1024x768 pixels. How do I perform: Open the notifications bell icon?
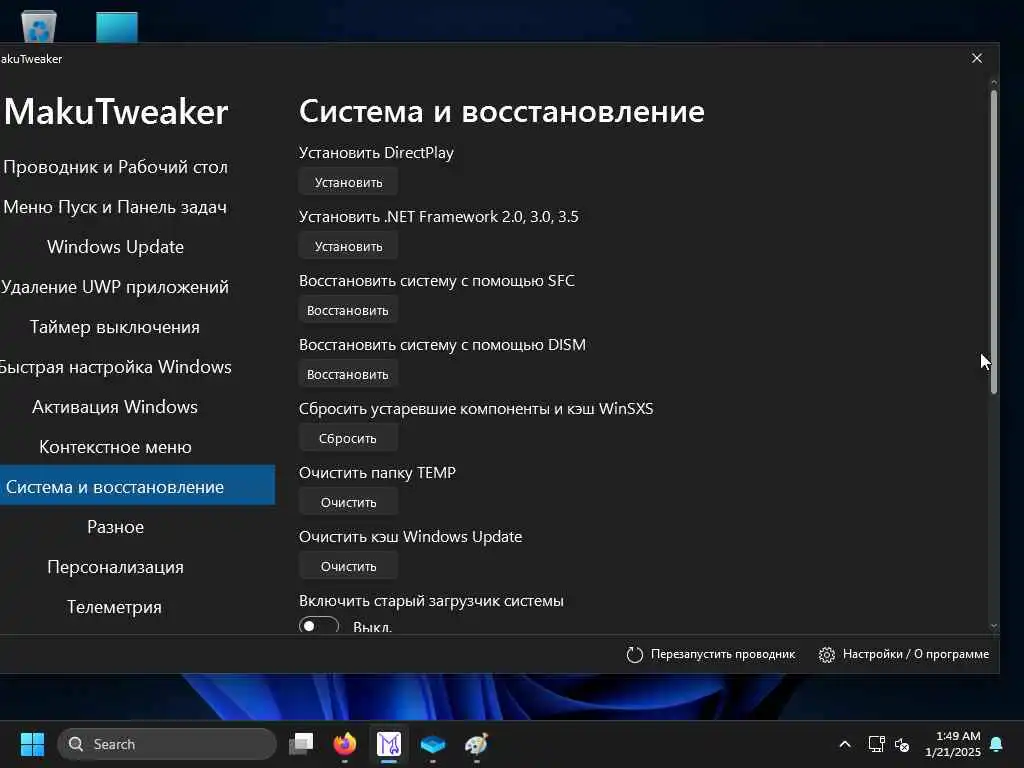pyautogui.click(x=997, y=744)
